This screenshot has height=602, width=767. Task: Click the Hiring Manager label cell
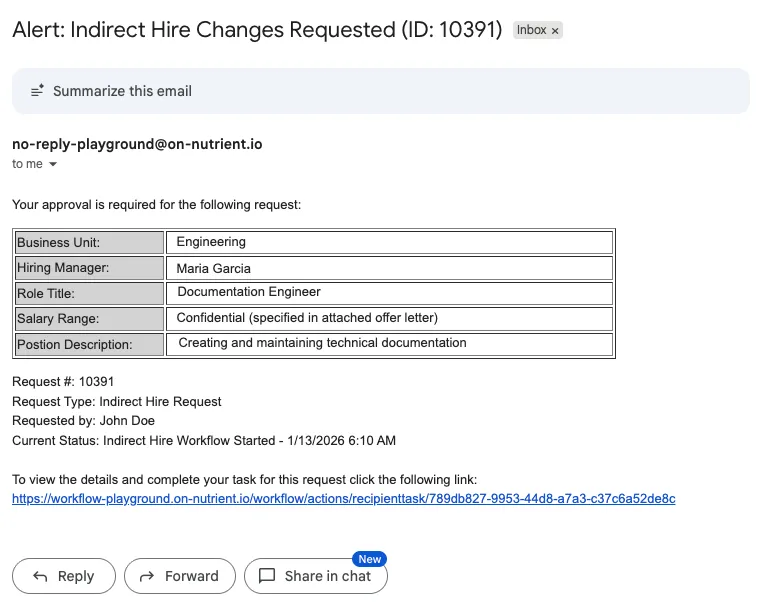(90, 268)
